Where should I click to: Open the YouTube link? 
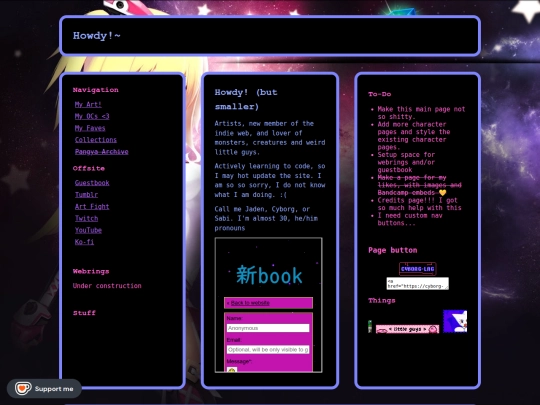pyautogui.click(x=88, y=230)
